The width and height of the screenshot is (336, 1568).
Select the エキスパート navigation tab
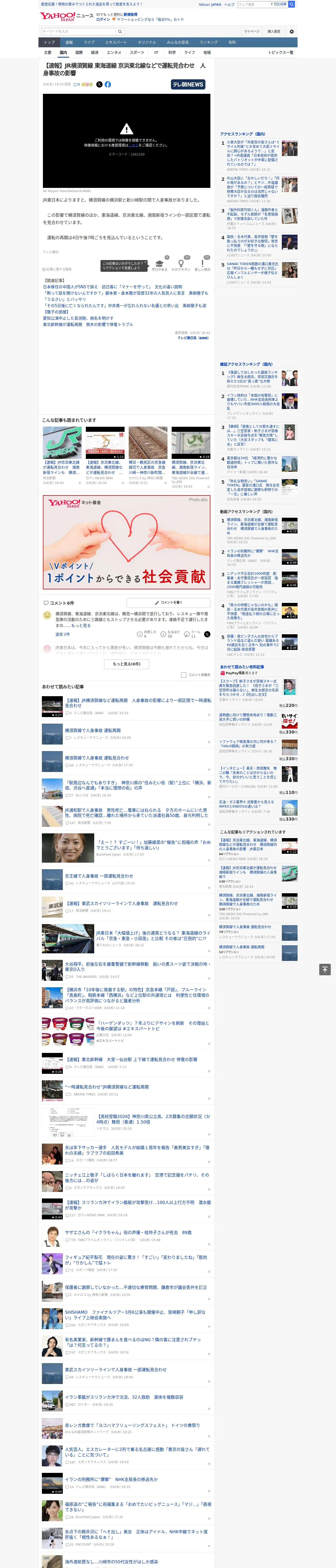(x=116, y=43)
